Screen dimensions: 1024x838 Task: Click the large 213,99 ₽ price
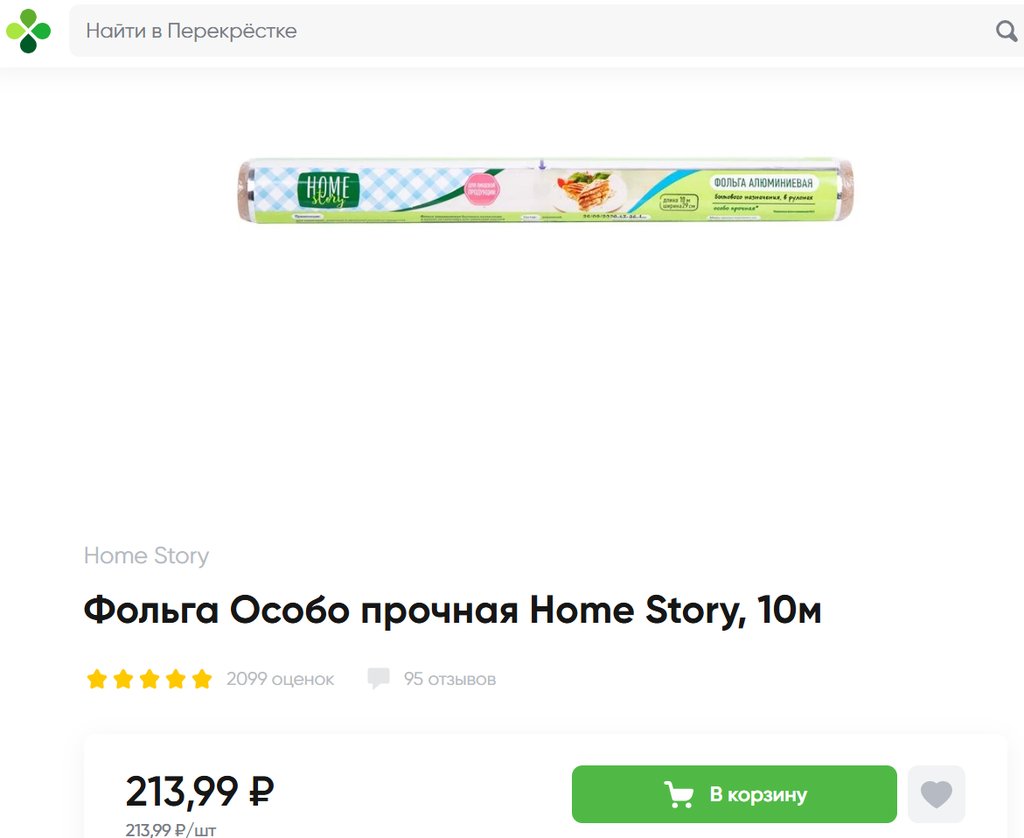click(x=199, y=792)
